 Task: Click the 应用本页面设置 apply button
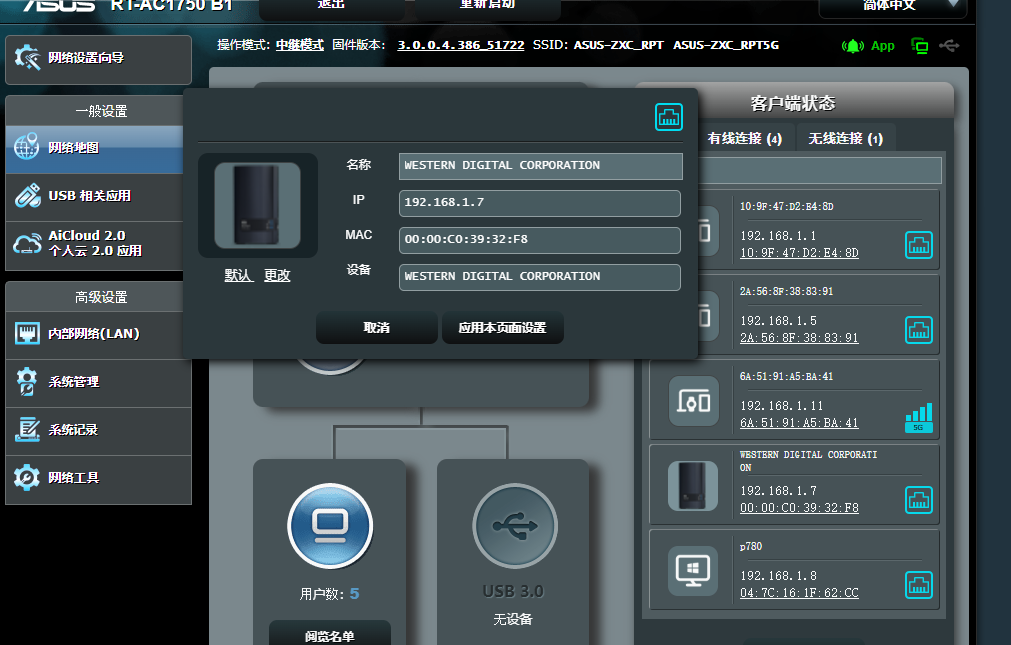tap(502, 328)
